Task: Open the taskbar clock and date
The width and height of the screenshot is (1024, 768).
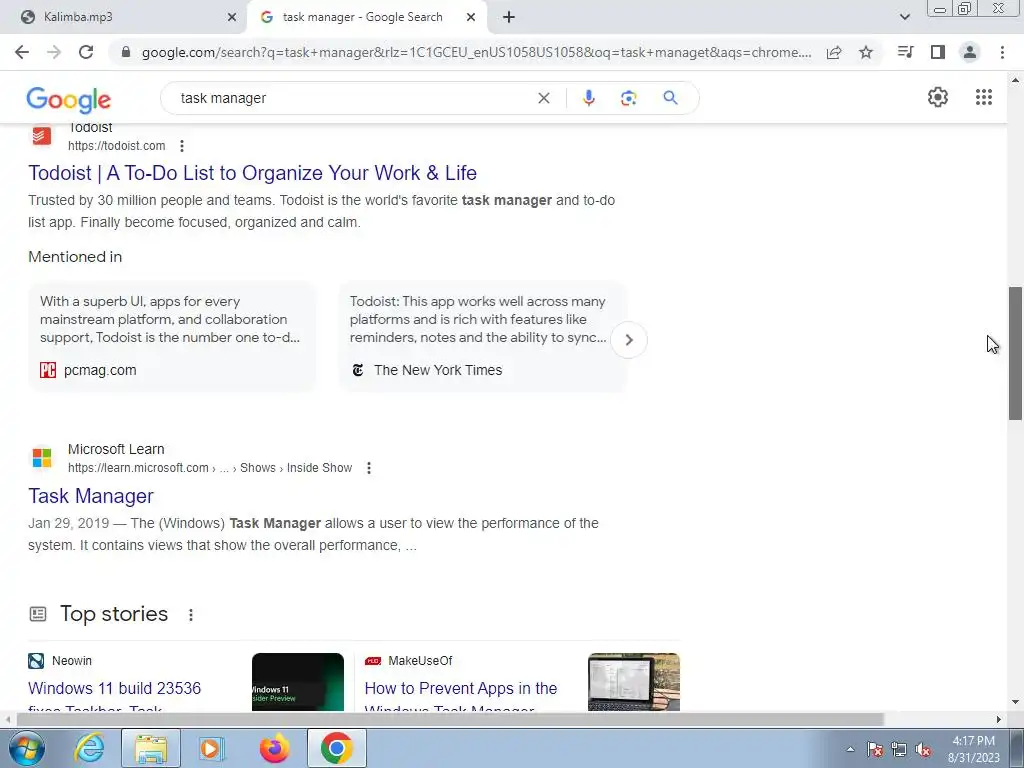Action: (x=974, y=749)
